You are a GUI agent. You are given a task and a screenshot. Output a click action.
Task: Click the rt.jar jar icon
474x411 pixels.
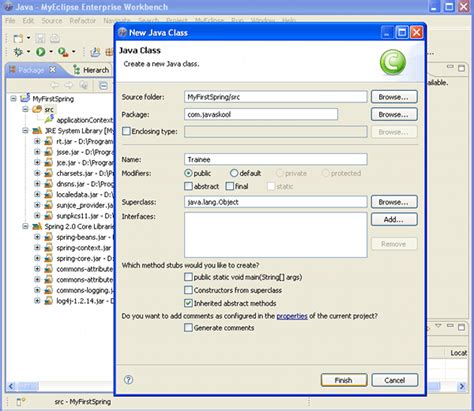click(x=49, y=141)
